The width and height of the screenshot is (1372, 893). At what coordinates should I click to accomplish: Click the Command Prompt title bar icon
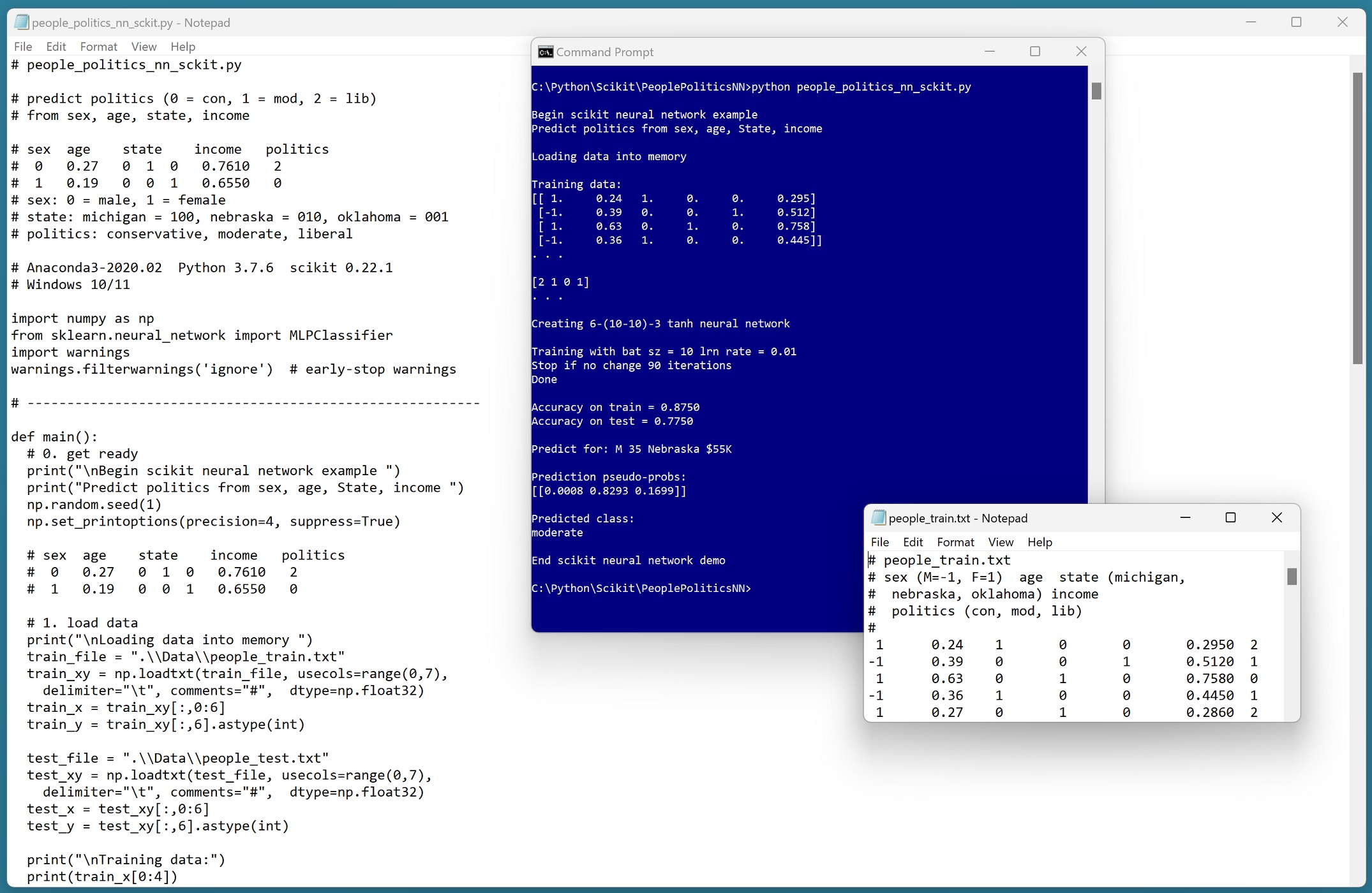click(546, 52)
